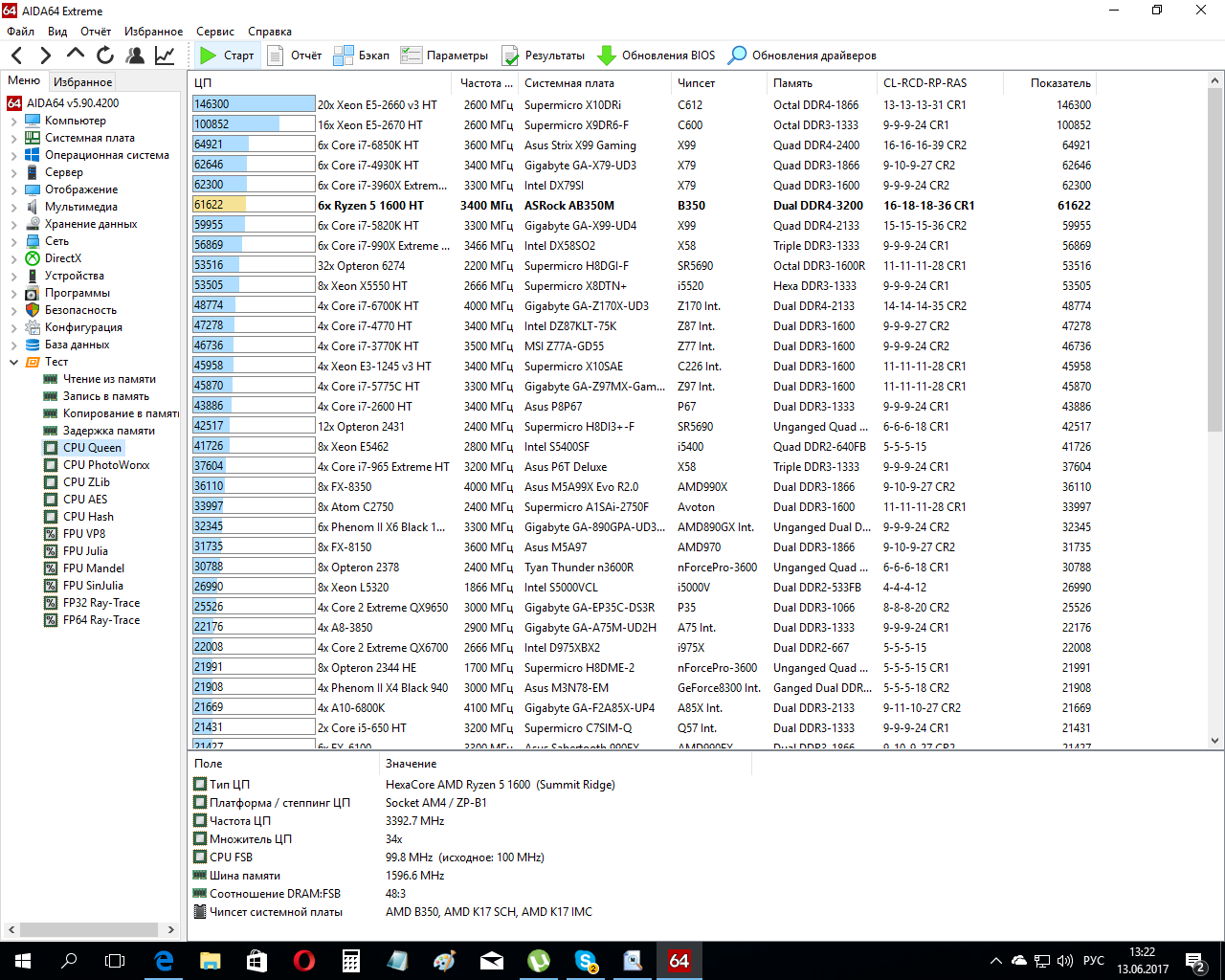
Task: Click the Результаты toolbar button
Action: (x=544, y=56)
